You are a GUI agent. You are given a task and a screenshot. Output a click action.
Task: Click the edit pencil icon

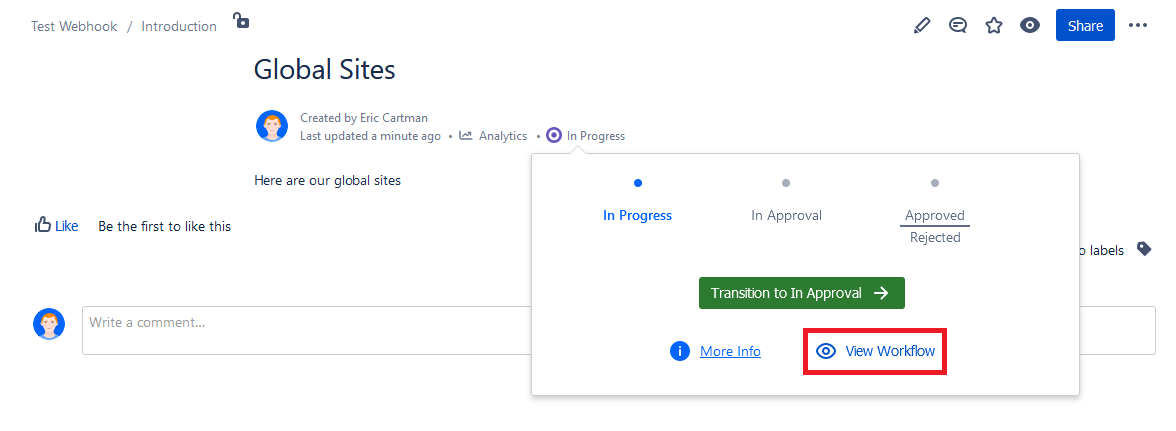tap(922, 26)
